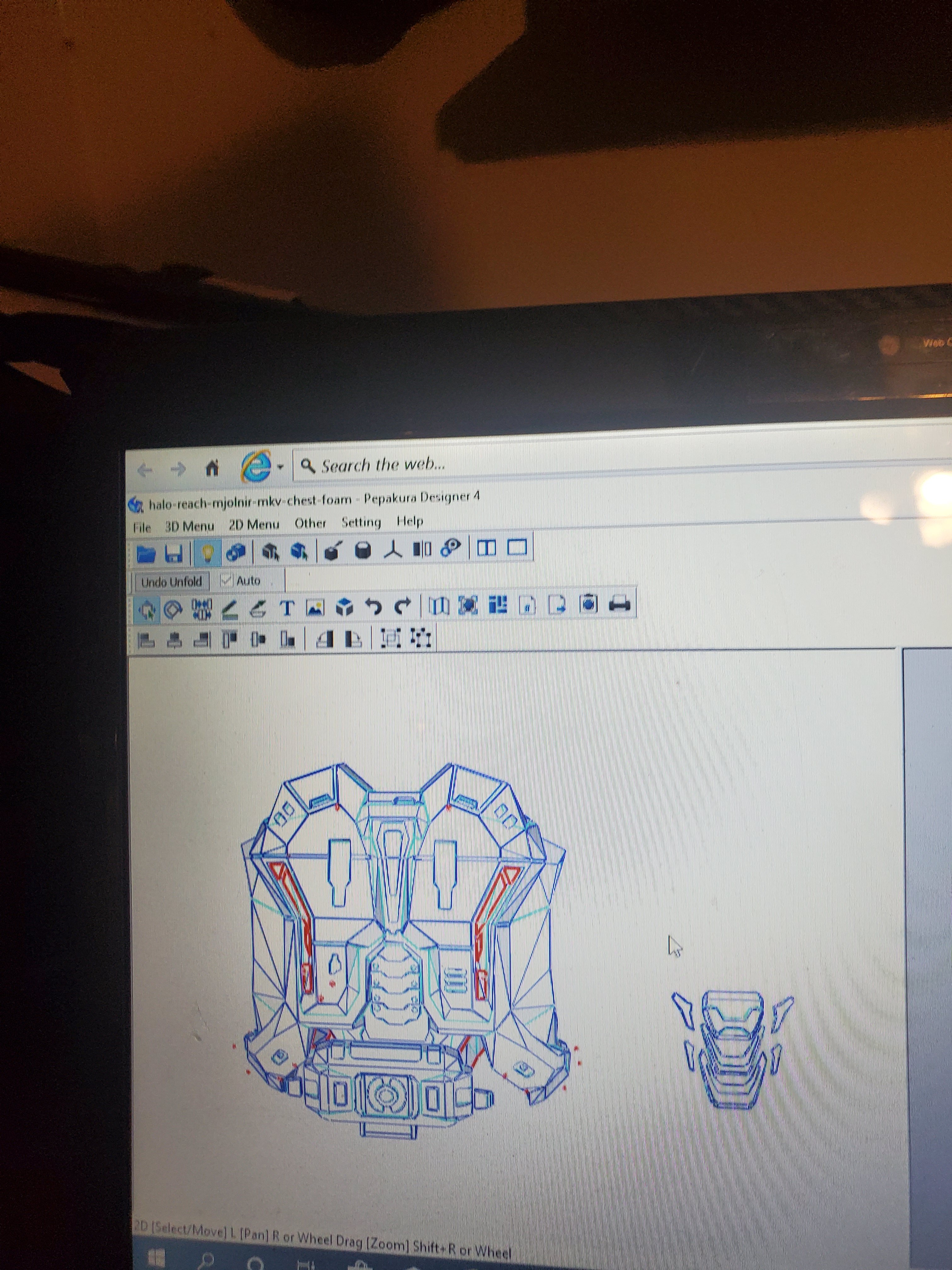Click the align left icon
952x1270 pixels.
[x=146, y=640]
